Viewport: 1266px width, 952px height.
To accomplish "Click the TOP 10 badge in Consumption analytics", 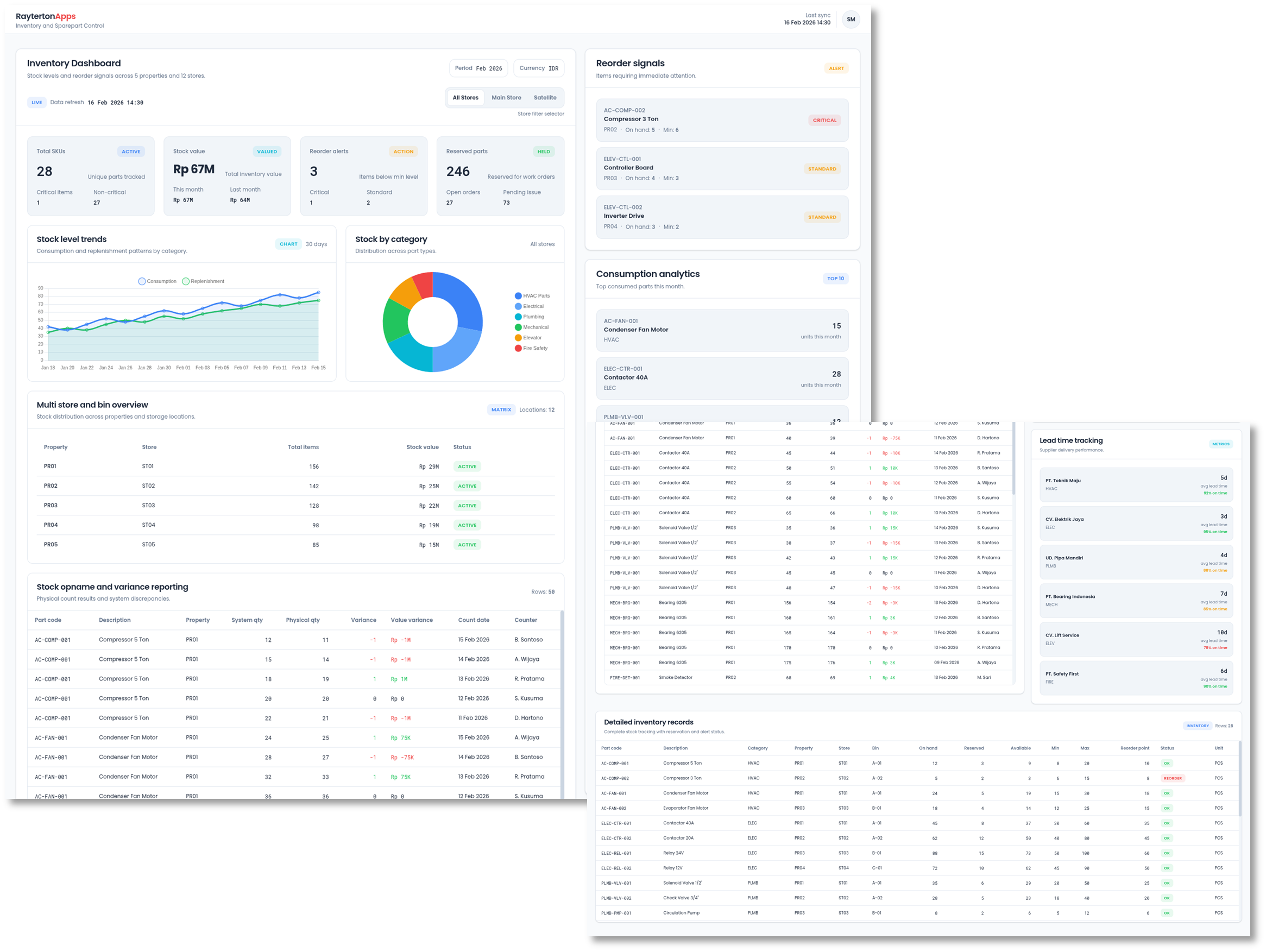I will click(836, 279).
